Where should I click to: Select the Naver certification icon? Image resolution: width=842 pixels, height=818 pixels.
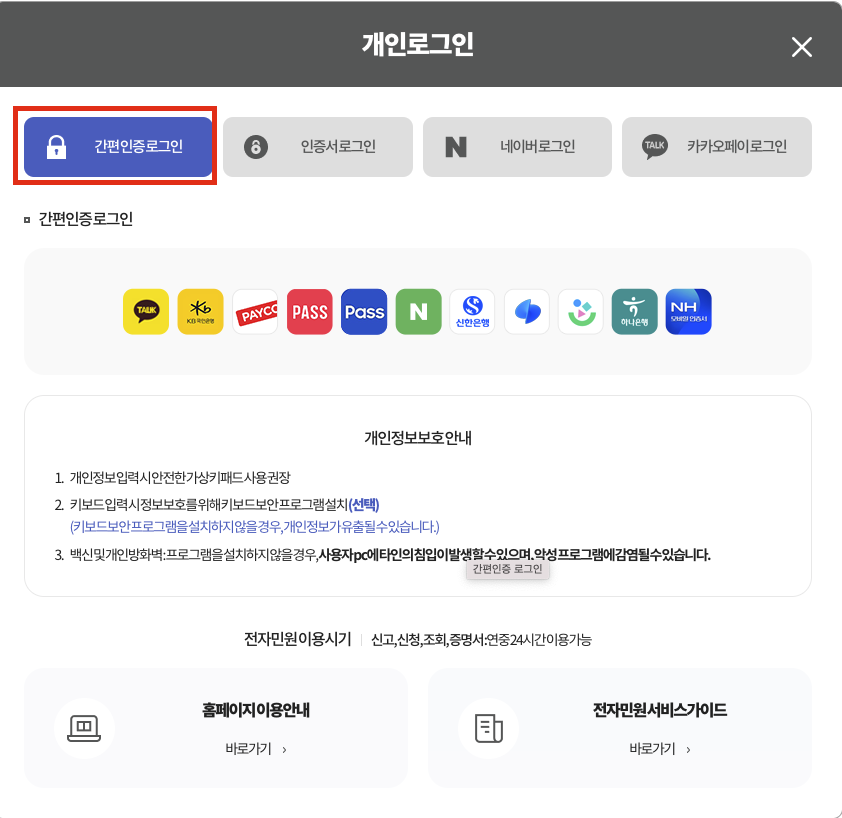(x=418, y=311)
